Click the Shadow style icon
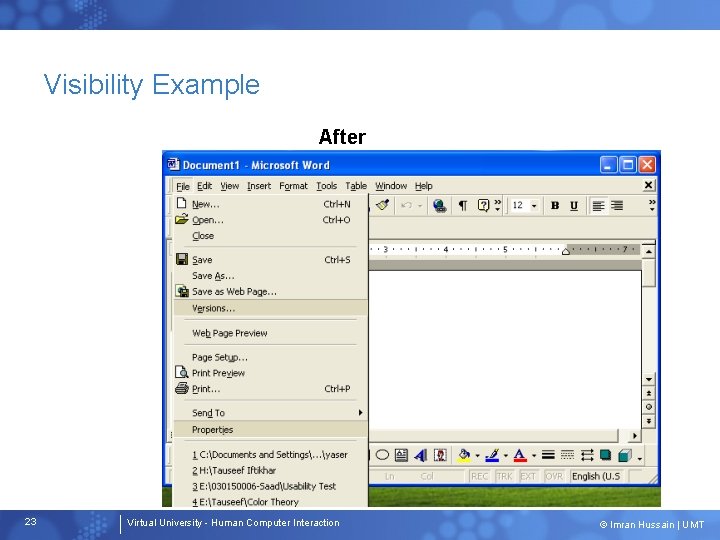 tap(606, 455)
